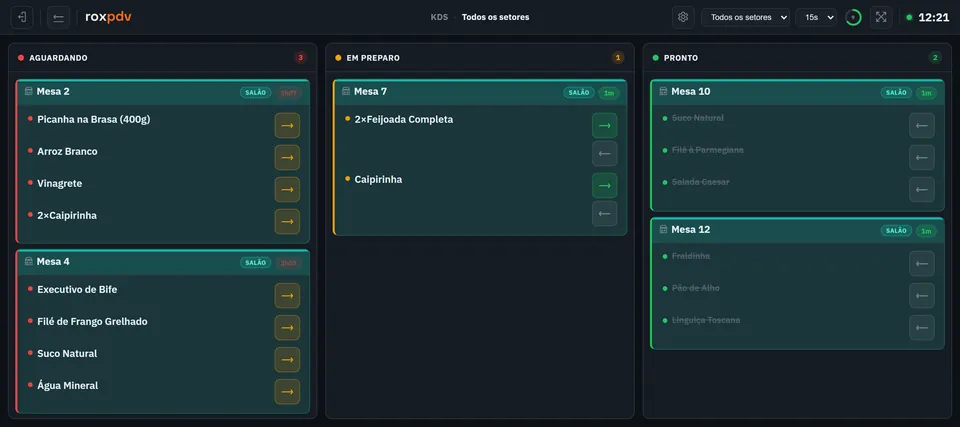Viewport: 960px width, 427px height.
Task: Select the crossed-out Linguiça Toscana text
Action: coord(706,320)
